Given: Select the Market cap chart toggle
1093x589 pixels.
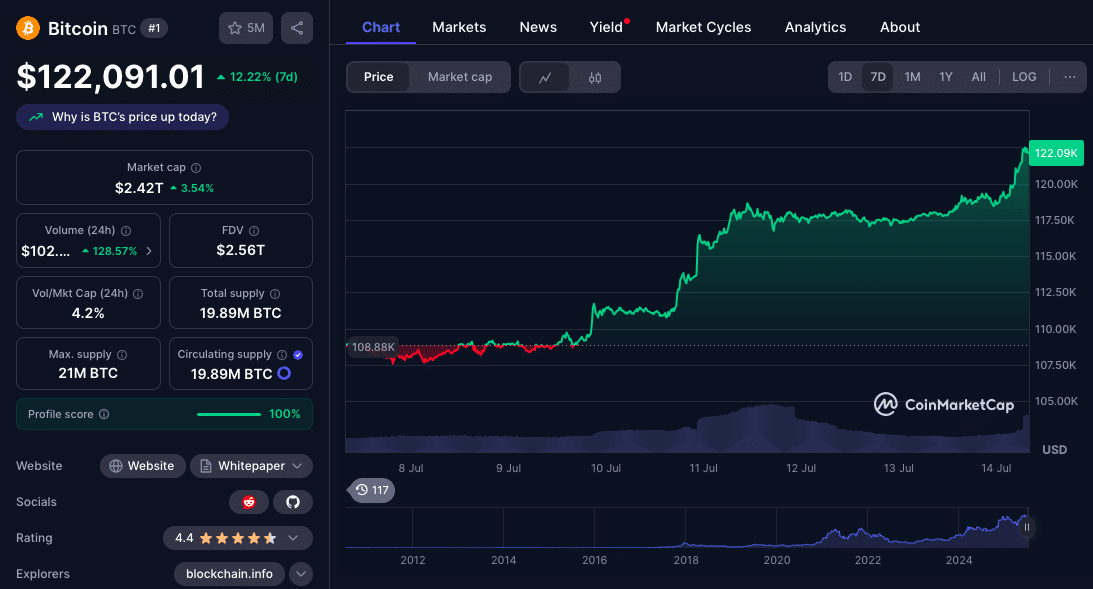Looking at the screenshot, I should 460,77.
